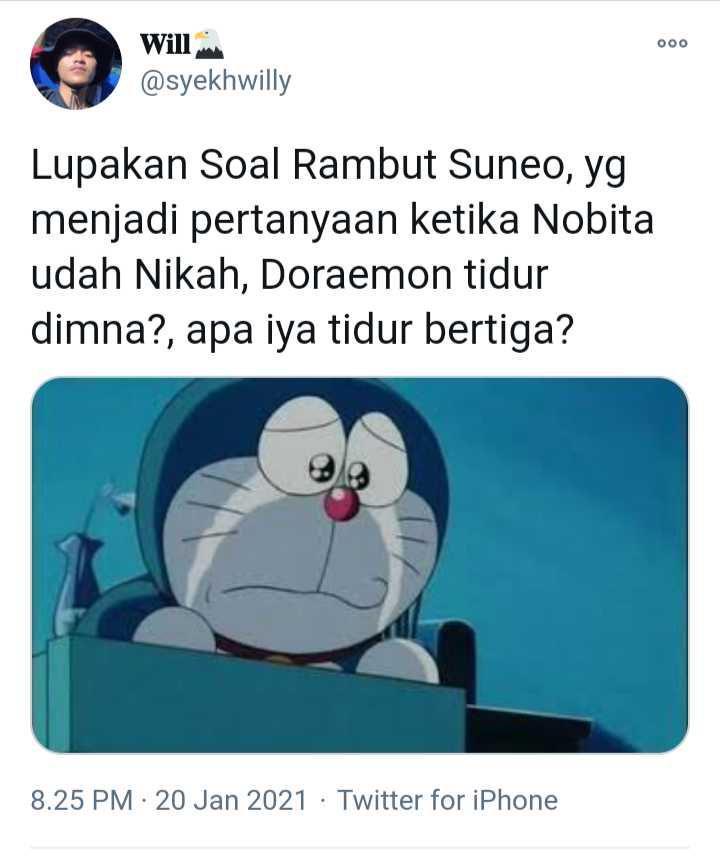This screenshot has height=856, width=720.
Task: Click tweet text line starting Lupakan Soal Rambut
Action: pyautogui.click(x=329, y=165)
